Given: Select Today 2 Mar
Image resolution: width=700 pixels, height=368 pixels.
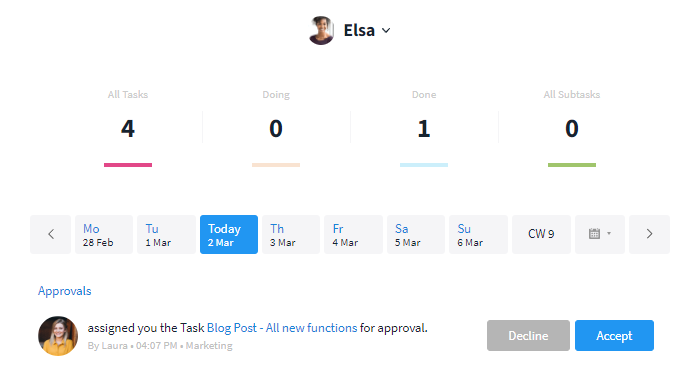Looking at the screenshot, I should click(x=229, y=234).
